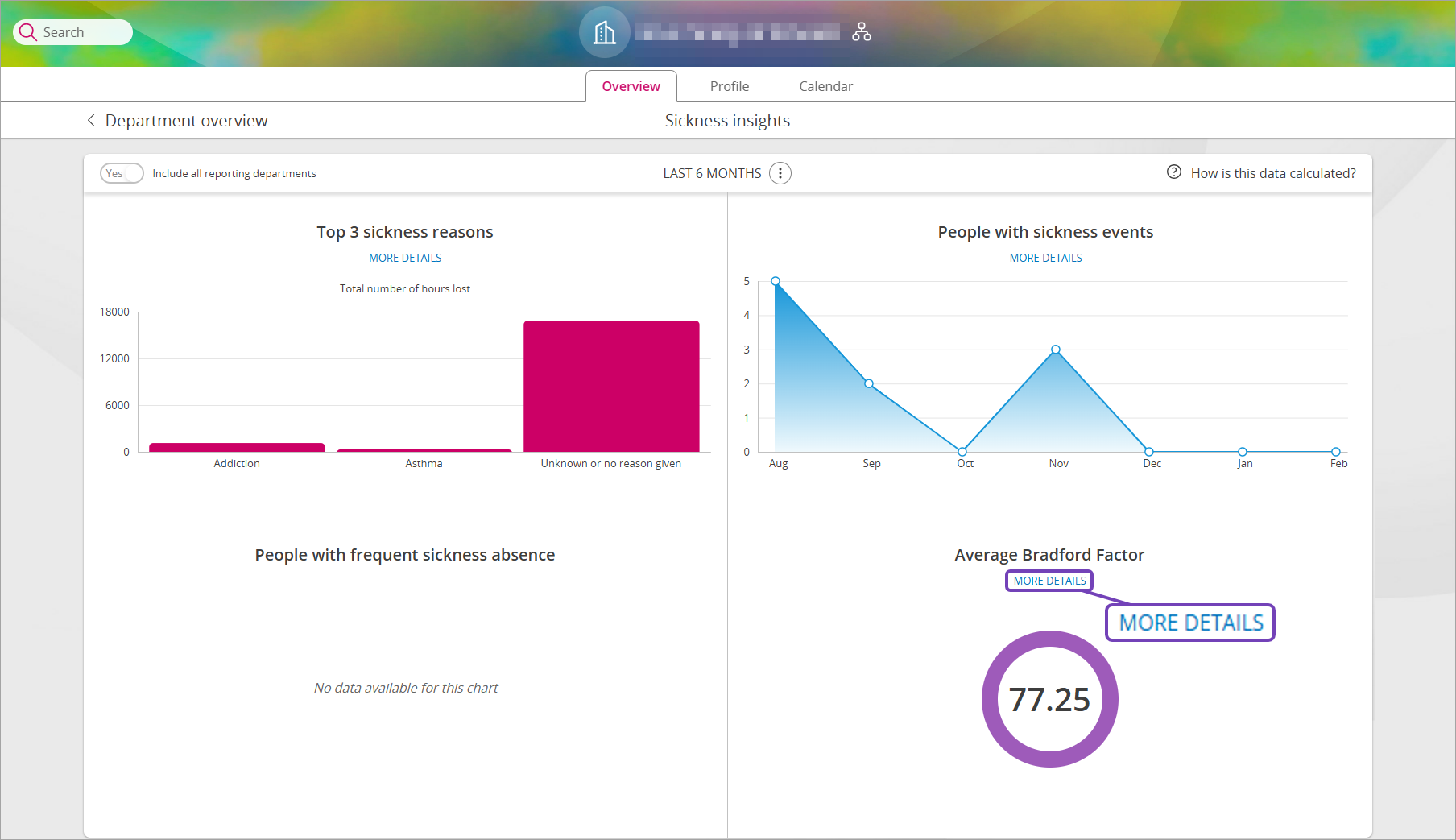Viewport: 1456px width, 840px height.
Task: Open More Details for Top 3 sickness reasons
Action: [x=405, y=258]
